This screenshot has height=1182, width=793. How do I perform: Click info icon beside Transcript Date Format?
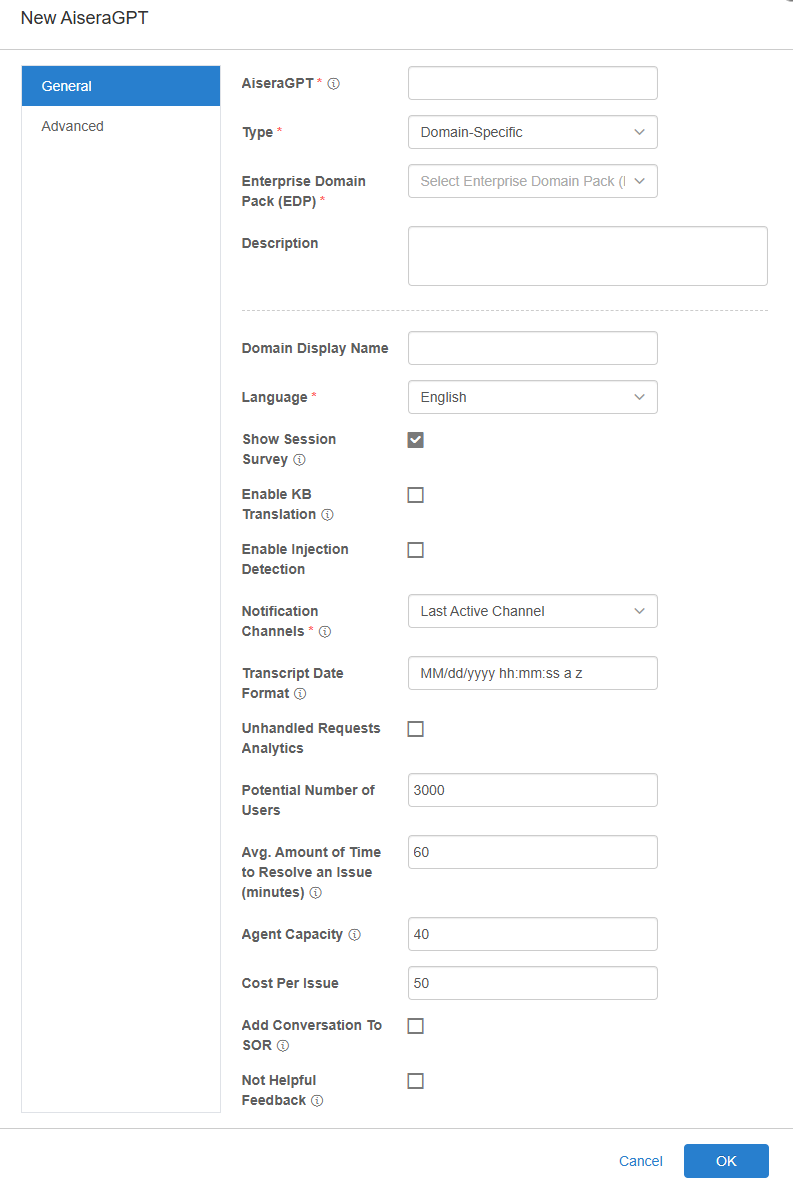click(300, 694)
